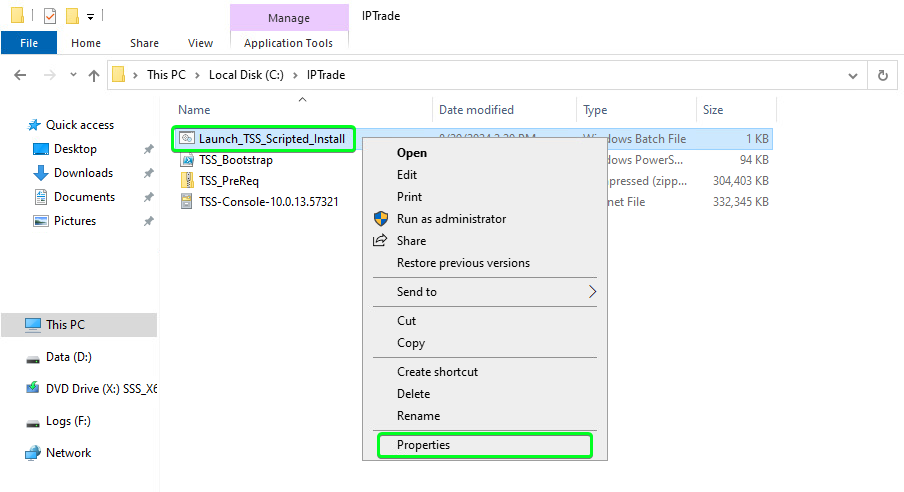This screenshot has height=492, width=904.
Task: Open the Application Tools tab
Action: pos(288,43)
